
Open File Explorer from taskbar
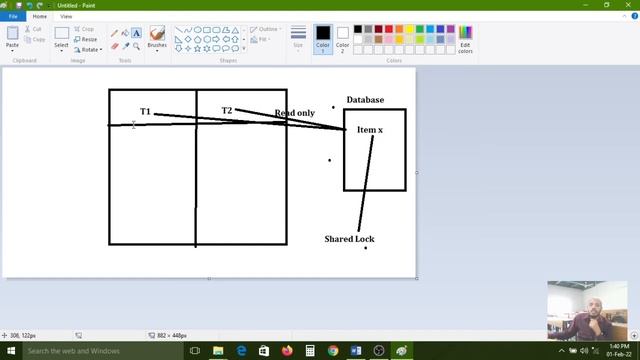point(218,351)
